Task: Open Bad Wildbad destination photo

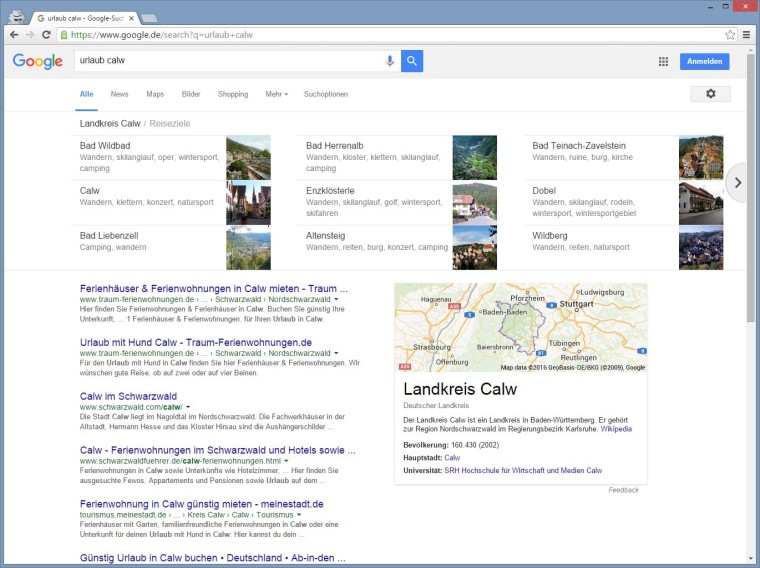Action: pyautogui.click(x=248, y=158)
